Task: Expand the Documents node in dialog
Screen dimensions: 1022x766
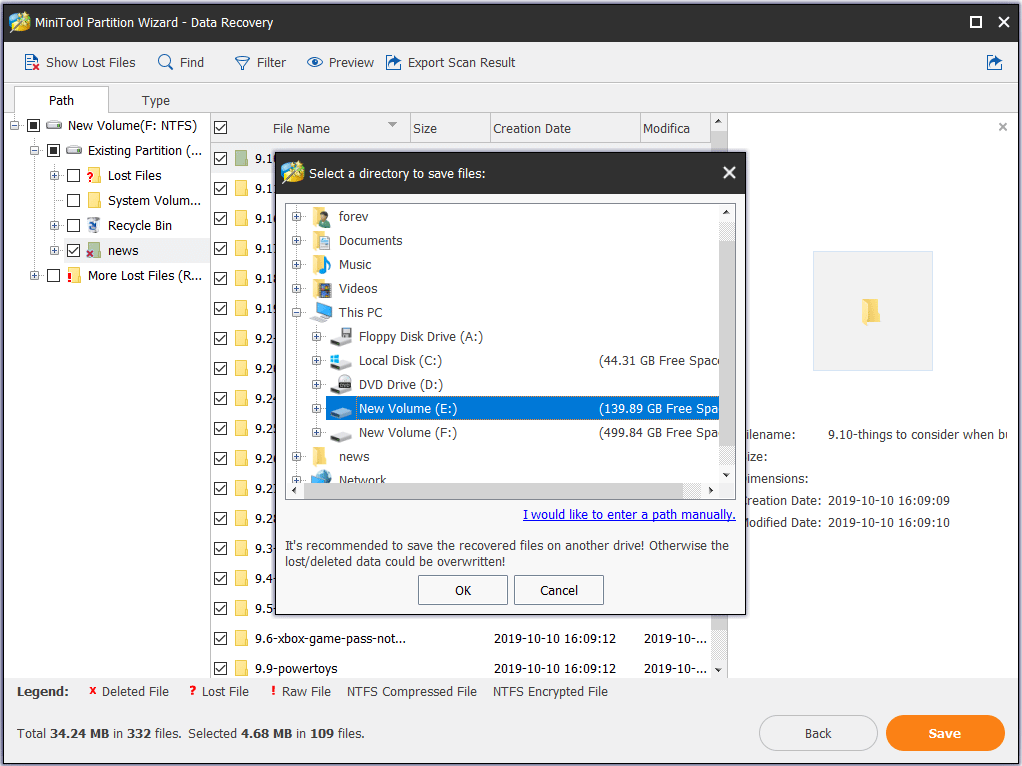Action: 297,241
